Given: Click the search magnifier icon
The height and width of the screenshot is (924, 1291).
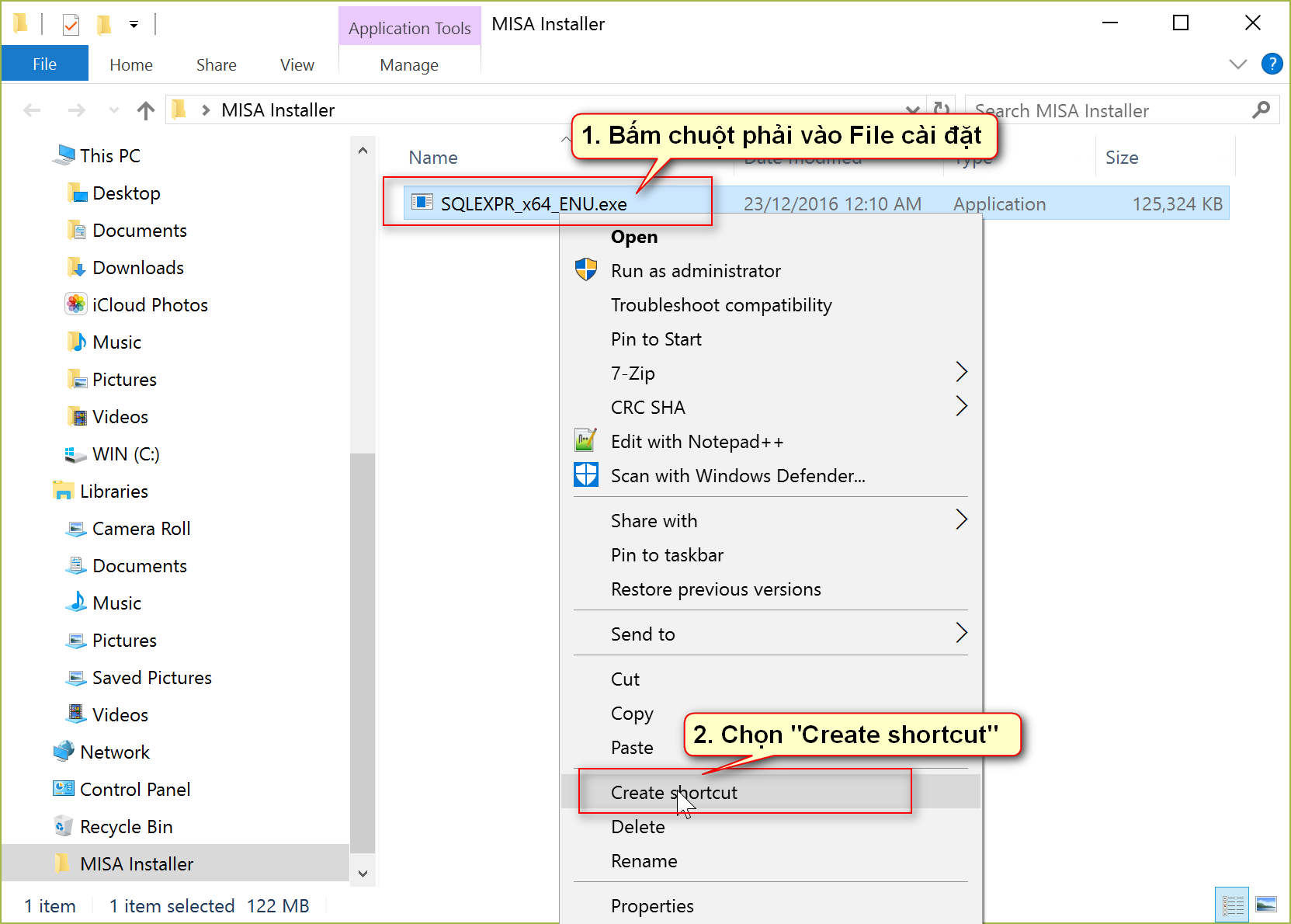Looking at the screenshot, I should click(1262, 110).
